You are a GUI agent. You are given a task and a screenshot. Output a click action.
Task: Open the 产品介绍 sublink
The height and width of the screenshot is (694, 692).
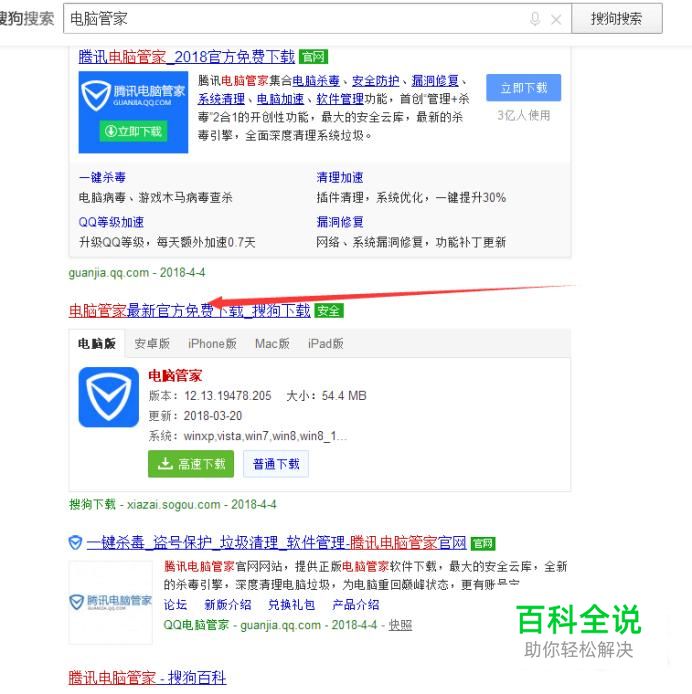[x=356, y=605]
